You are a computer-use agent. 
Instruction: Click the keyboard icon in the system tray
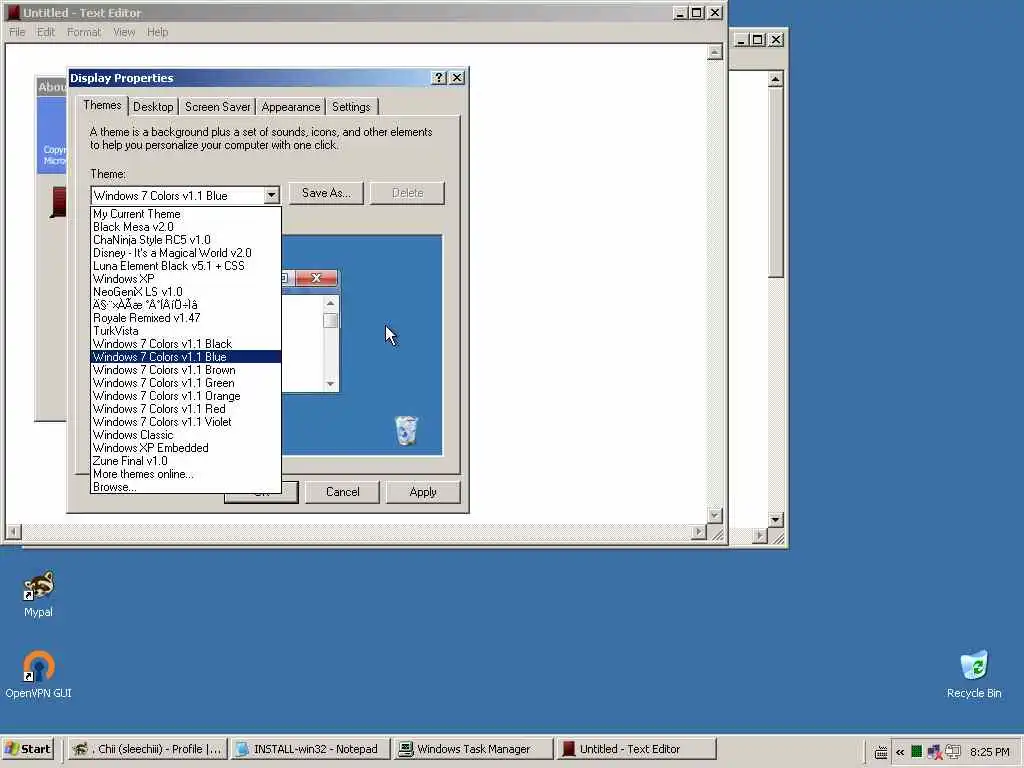[880, 752]
